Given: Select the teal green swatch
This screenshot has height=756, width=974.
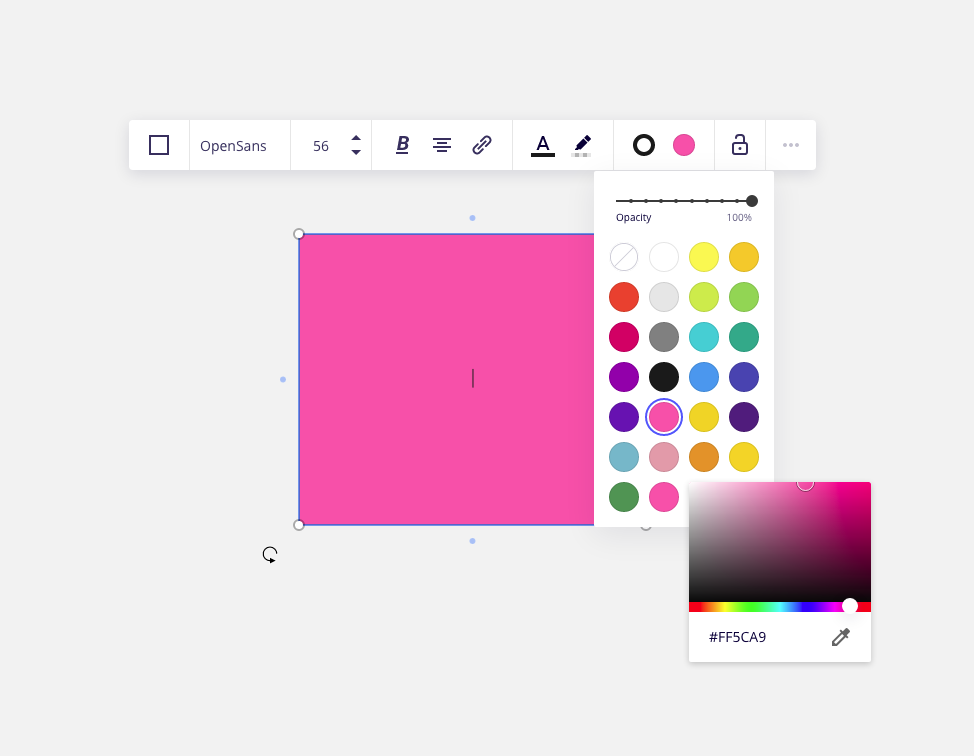Looking at the screenshot, I should pyautogui.click(x=744, y=337).
